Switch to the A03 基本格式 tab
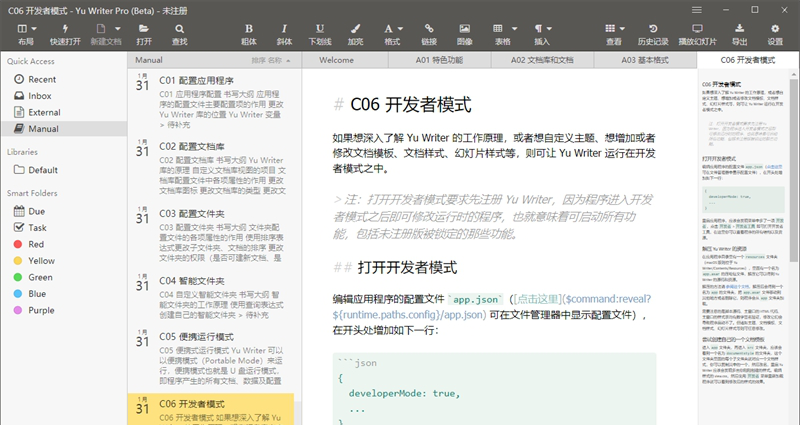800x442 pixels. [645, 60]
